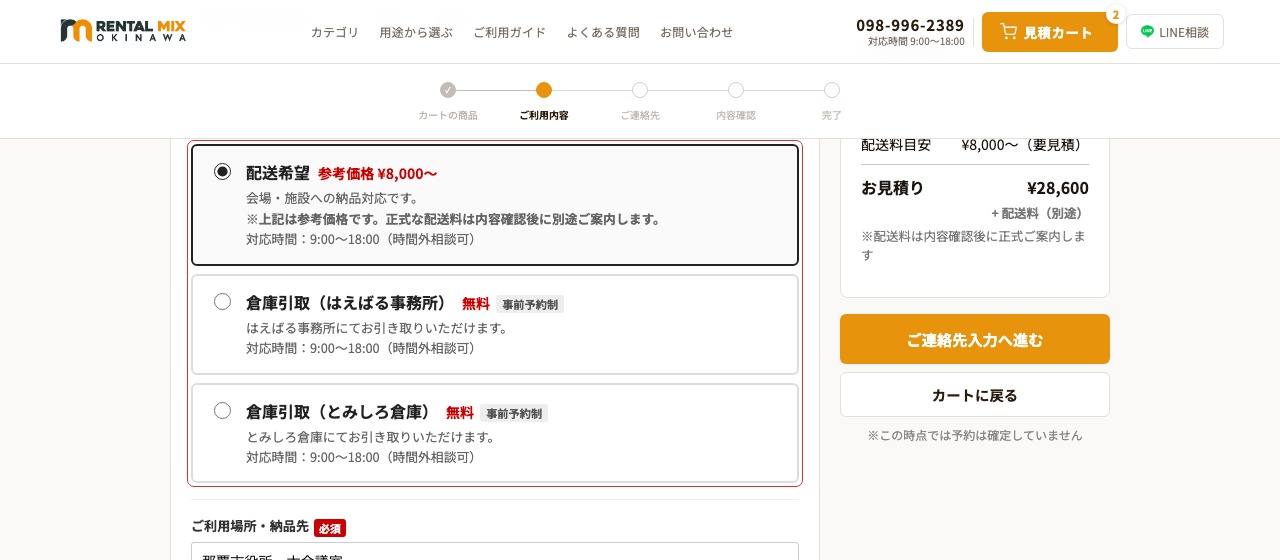Click the completed checkmark step カートの商品

[448, 90]
